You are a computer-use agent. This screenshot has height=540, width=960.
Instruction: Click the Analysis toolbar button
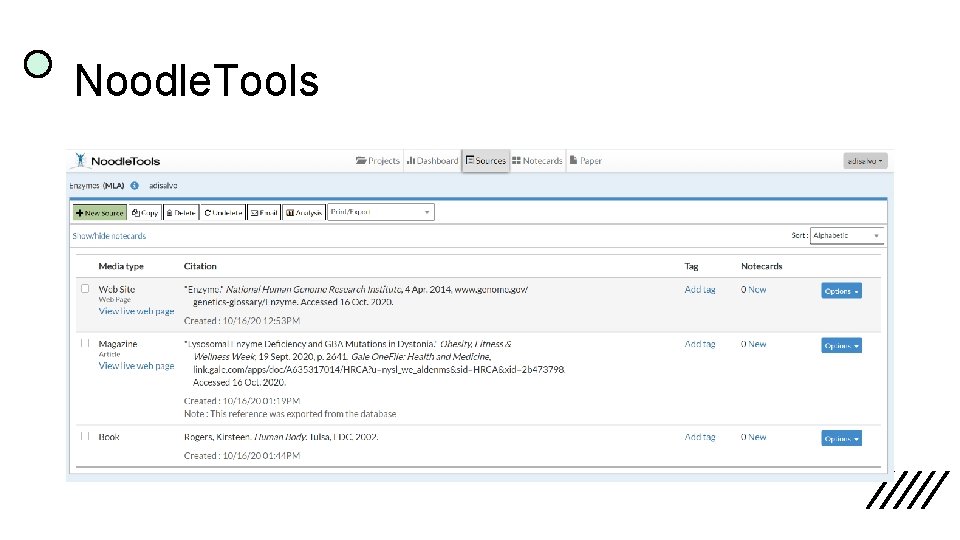304,212
